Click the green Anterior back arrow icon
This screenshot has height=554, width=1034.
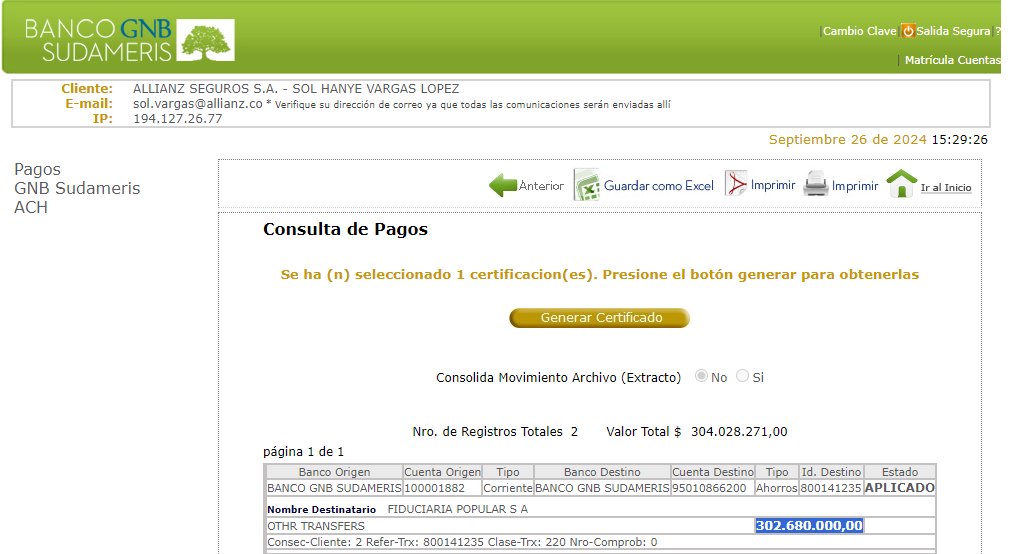pos(502,185)
